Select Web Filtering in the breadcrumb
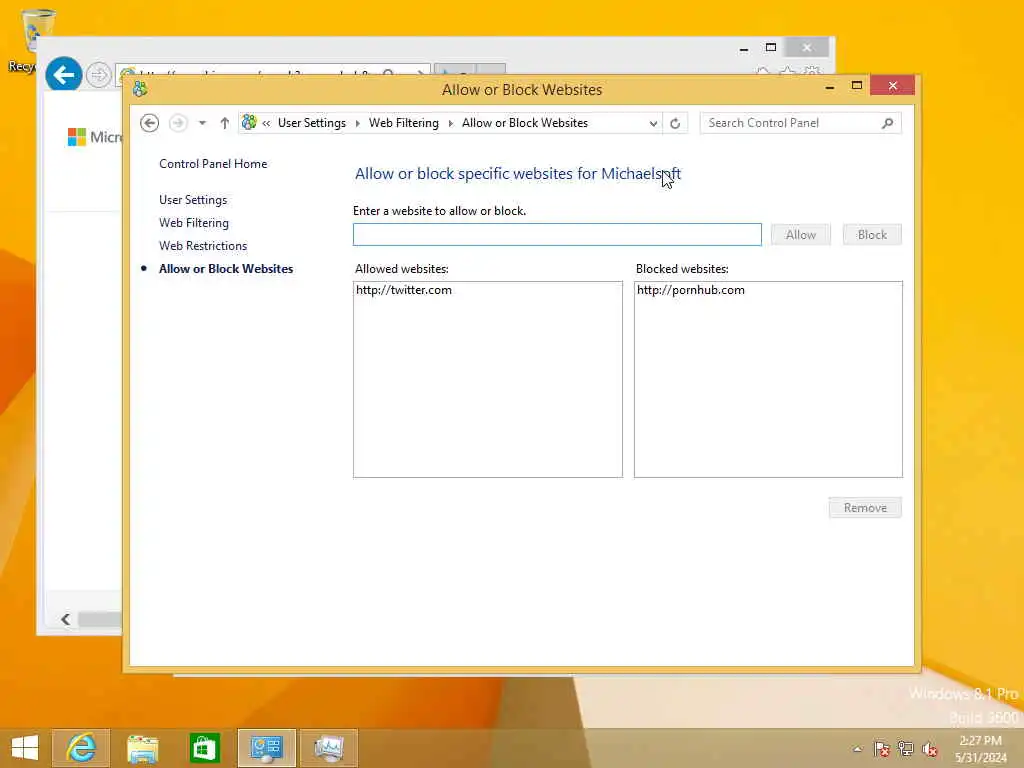This screenshot has height=768, width=1024. coord(404,123)
